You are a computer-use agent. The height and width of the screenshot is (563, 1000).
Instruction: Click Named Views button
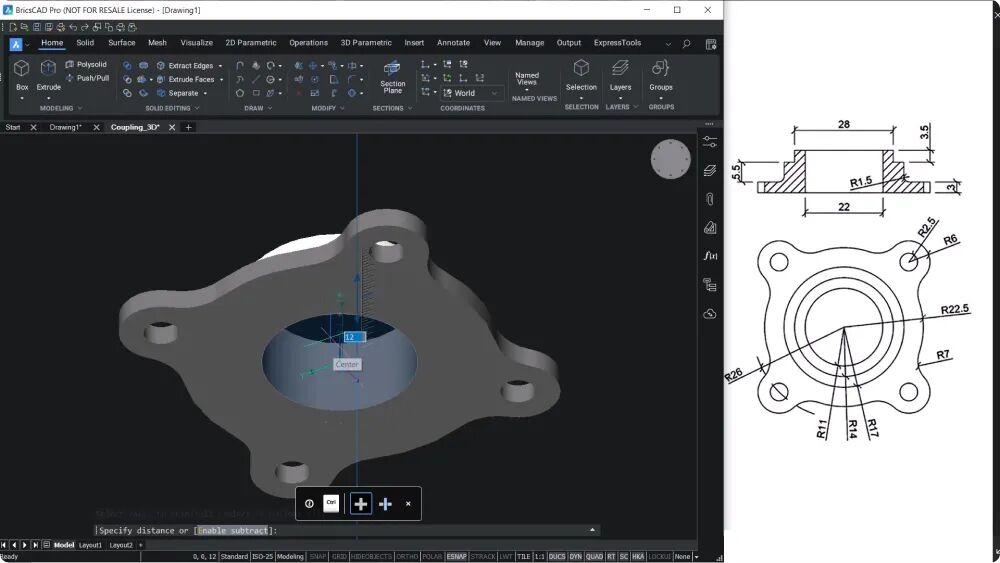(x=527, y=78)
